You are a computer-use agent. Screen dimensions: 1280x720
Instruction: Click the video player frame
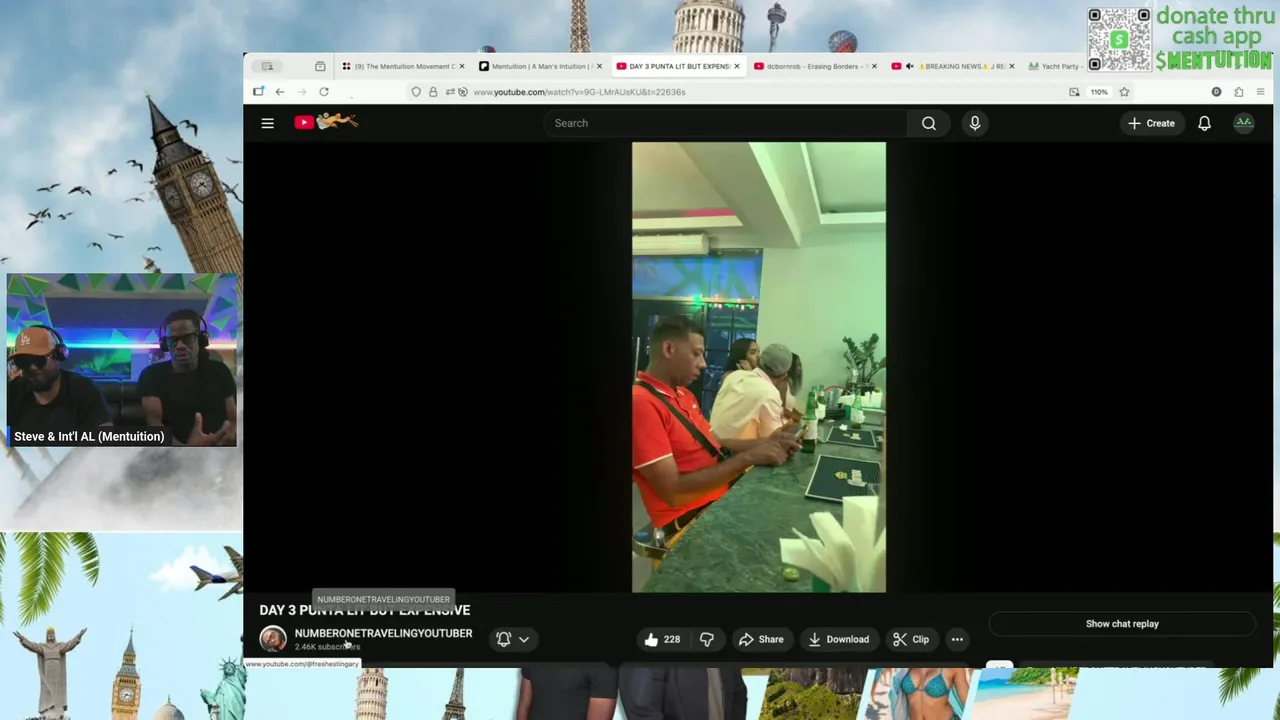[x=759, y=367]
